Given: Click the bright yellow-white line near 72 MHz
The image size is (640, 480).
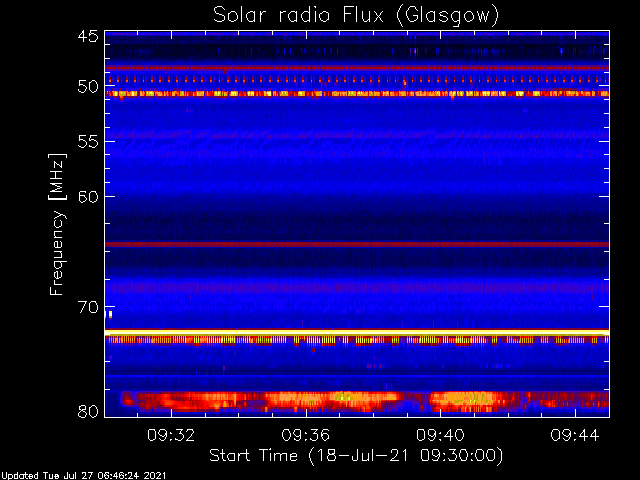Looking at the screenshot, I should (357, 332).
